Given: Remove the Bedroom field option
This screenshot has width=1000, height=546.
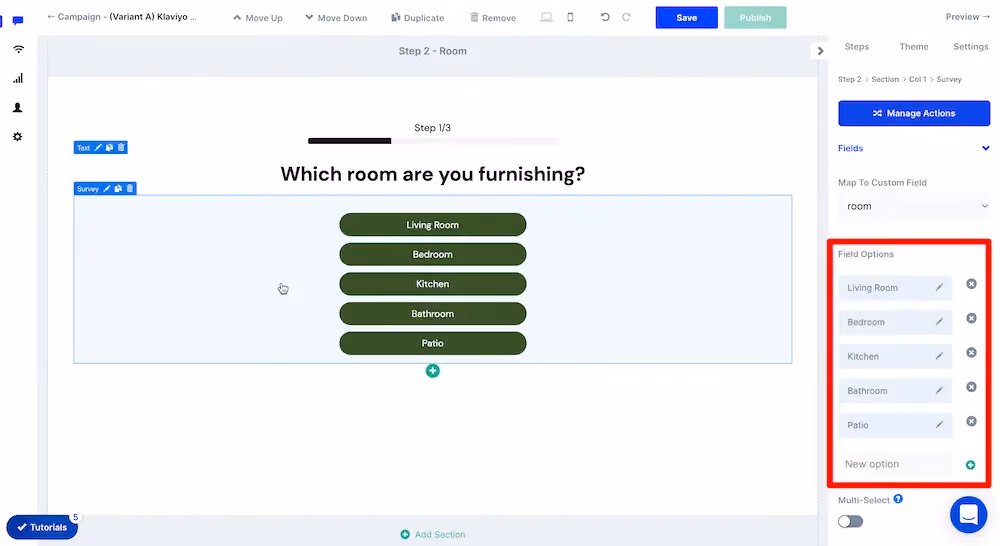Looking at the screenshot, I should [971, 318].
